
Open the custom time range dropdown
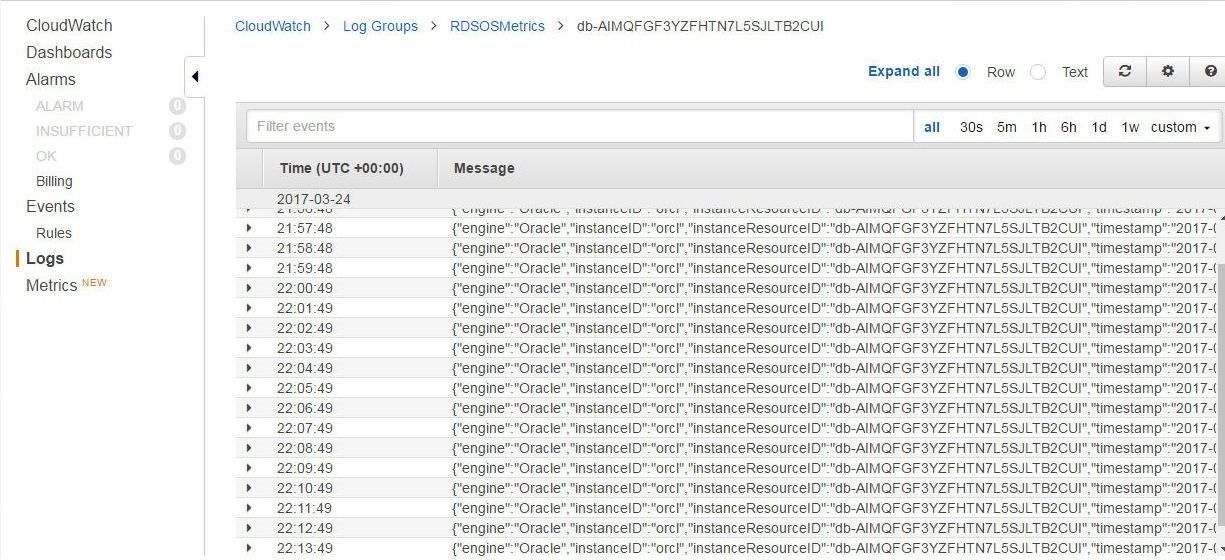point(1180,127)
